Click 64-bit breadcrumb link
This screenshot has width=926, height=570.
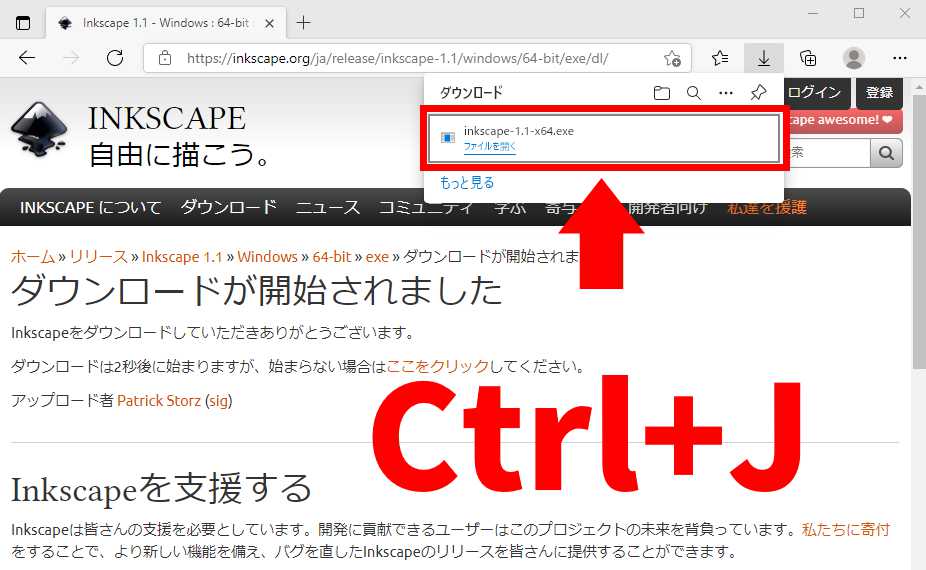click(332, 257)
